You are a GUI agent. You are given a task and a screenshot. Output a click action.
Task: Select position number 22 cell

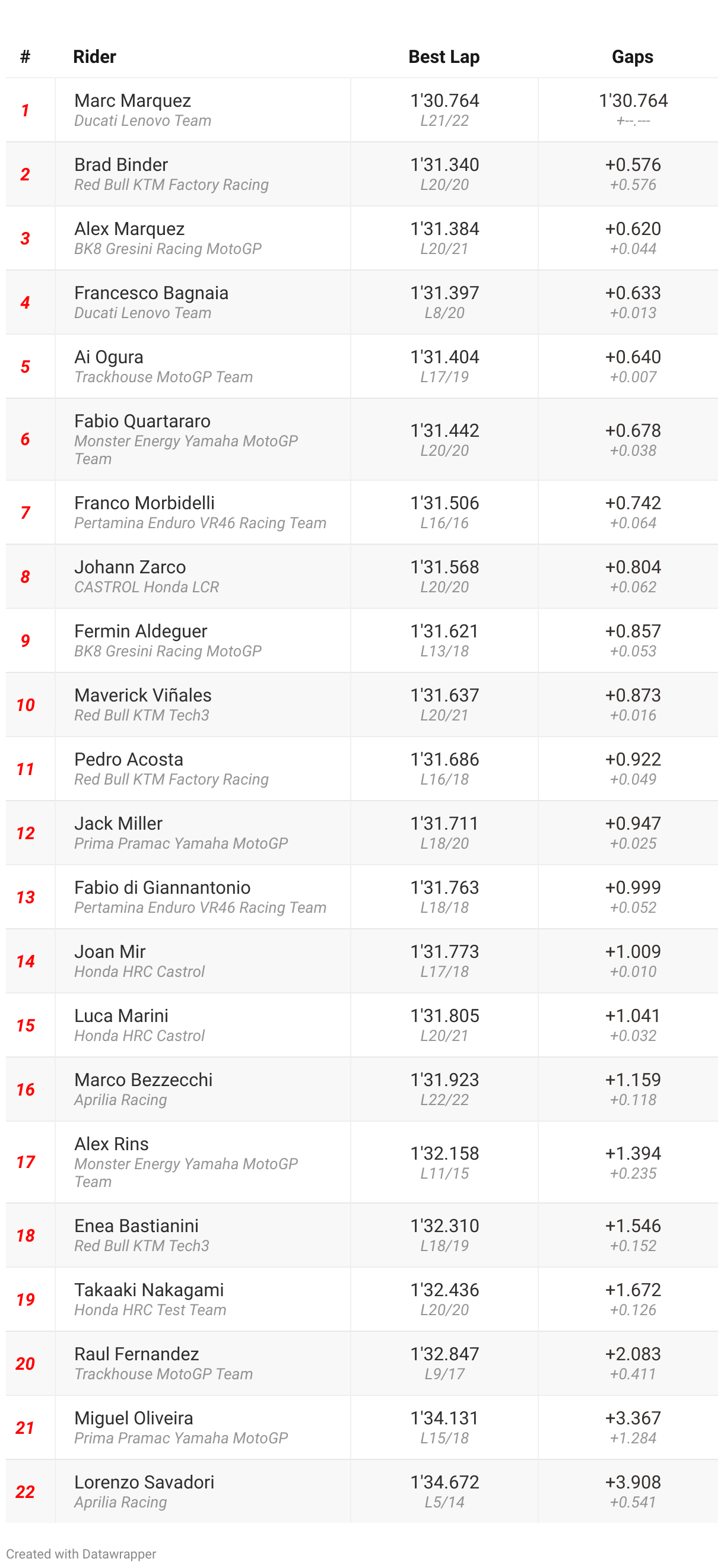[x=26, y=1491]
